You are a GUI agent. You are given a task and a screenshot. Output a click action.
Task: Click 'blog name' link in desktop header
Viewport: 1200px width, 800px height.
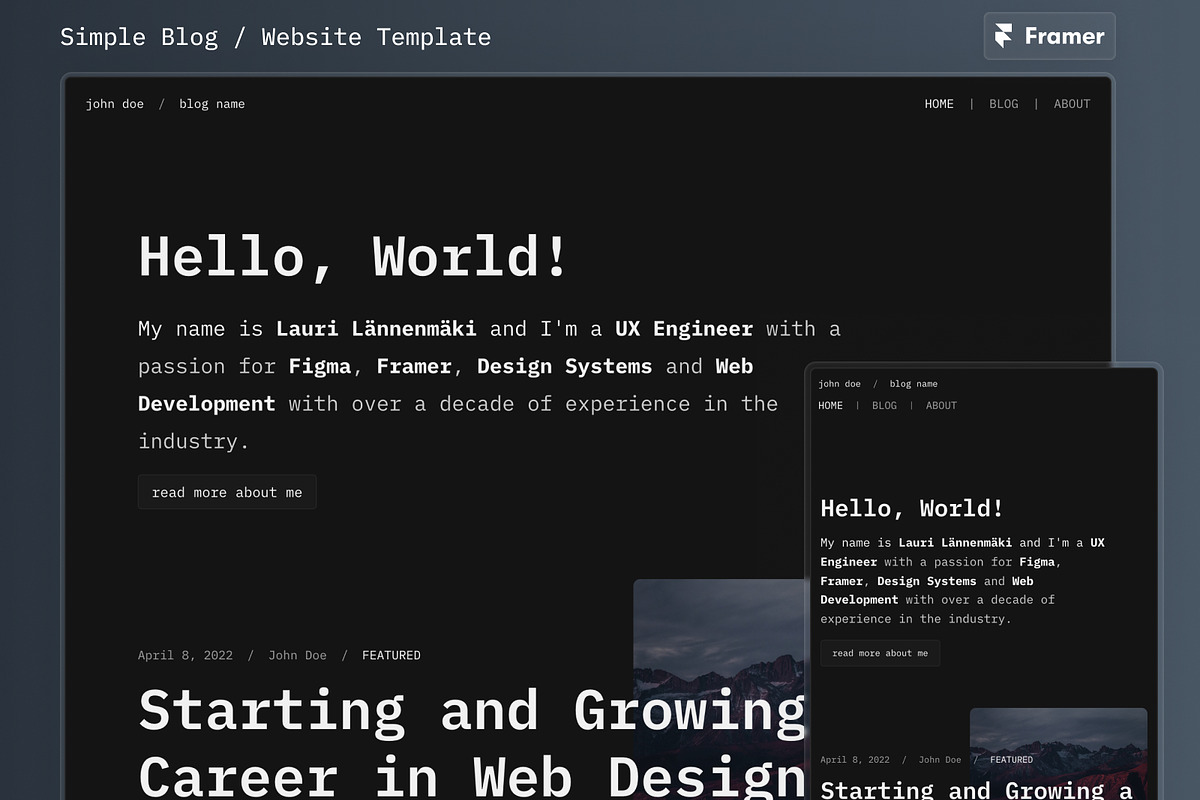point(212,104)
